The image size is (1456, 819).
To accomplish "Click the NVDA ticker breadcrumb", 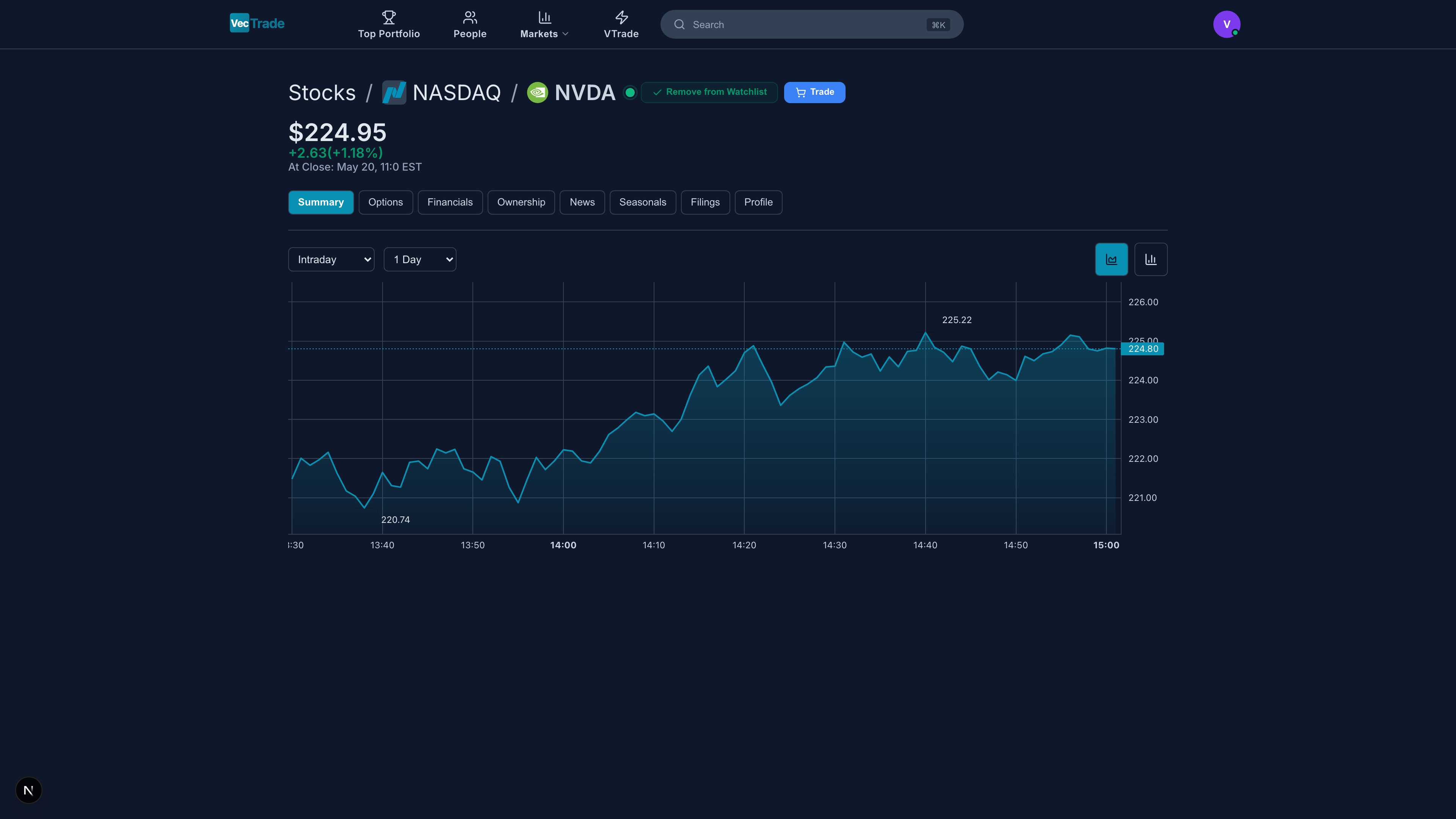I will coord(585,93).
